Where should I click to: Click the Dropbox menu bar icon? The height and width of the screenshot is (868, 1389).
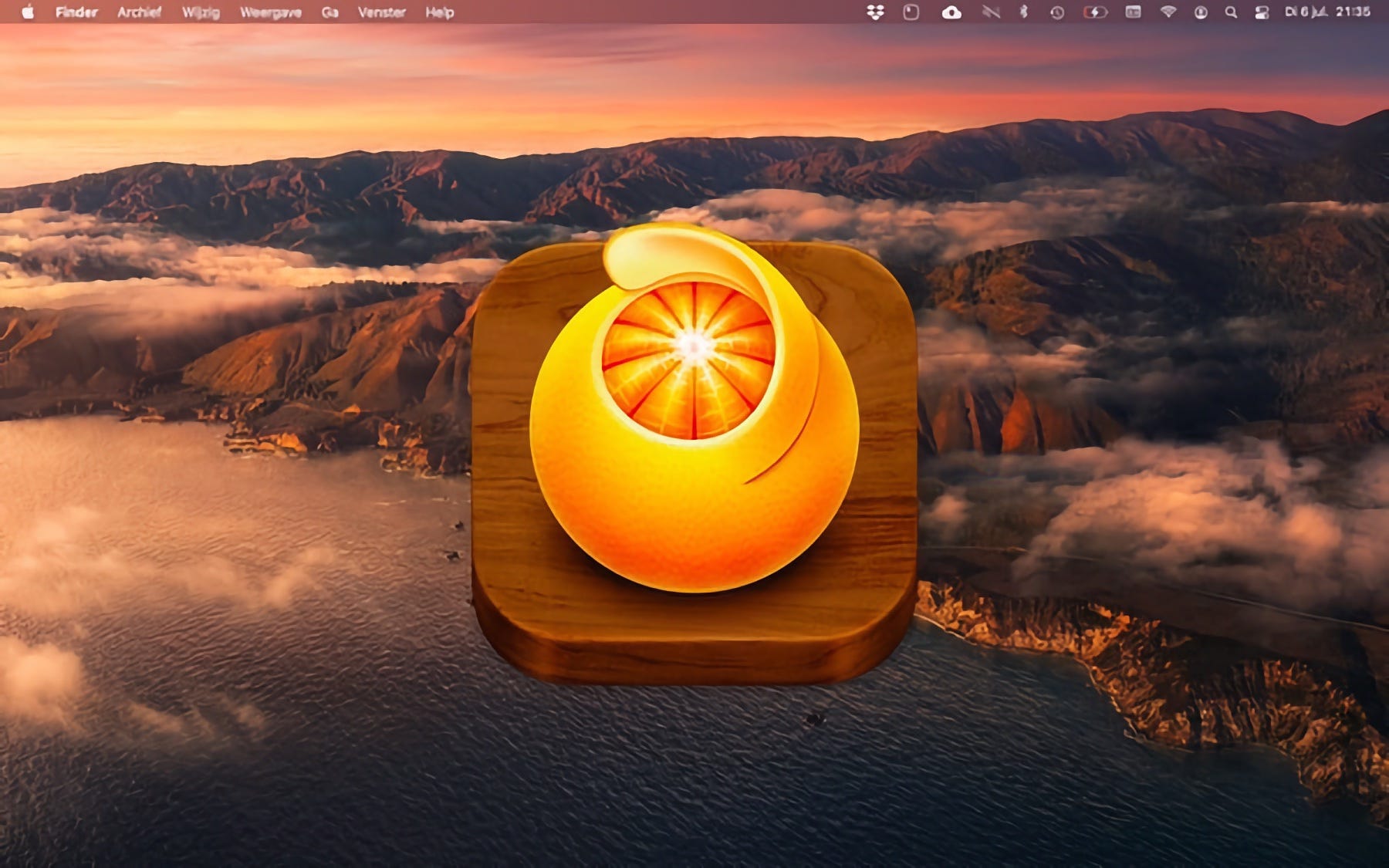click(x=875, y=12)
